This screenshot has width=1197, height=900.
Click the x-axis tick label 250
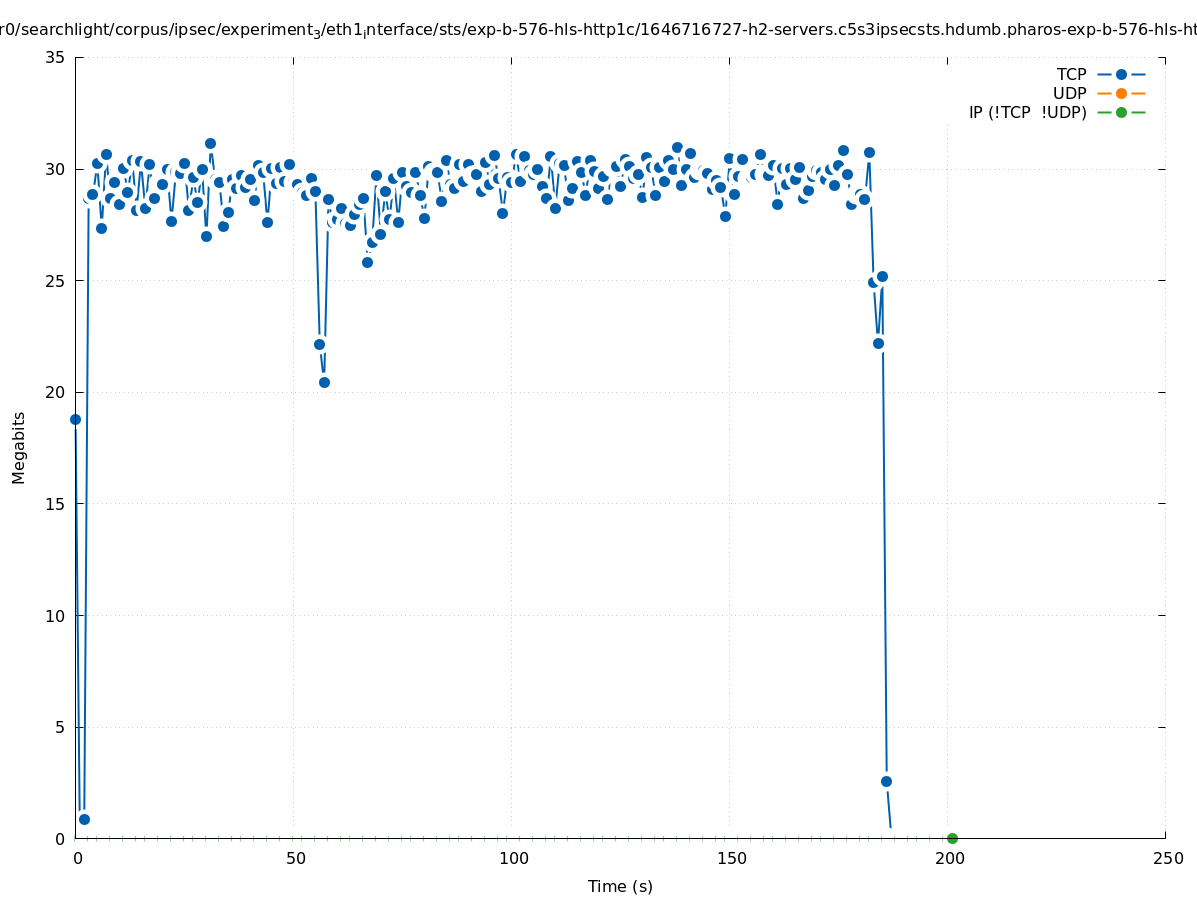pos(1166,858)
